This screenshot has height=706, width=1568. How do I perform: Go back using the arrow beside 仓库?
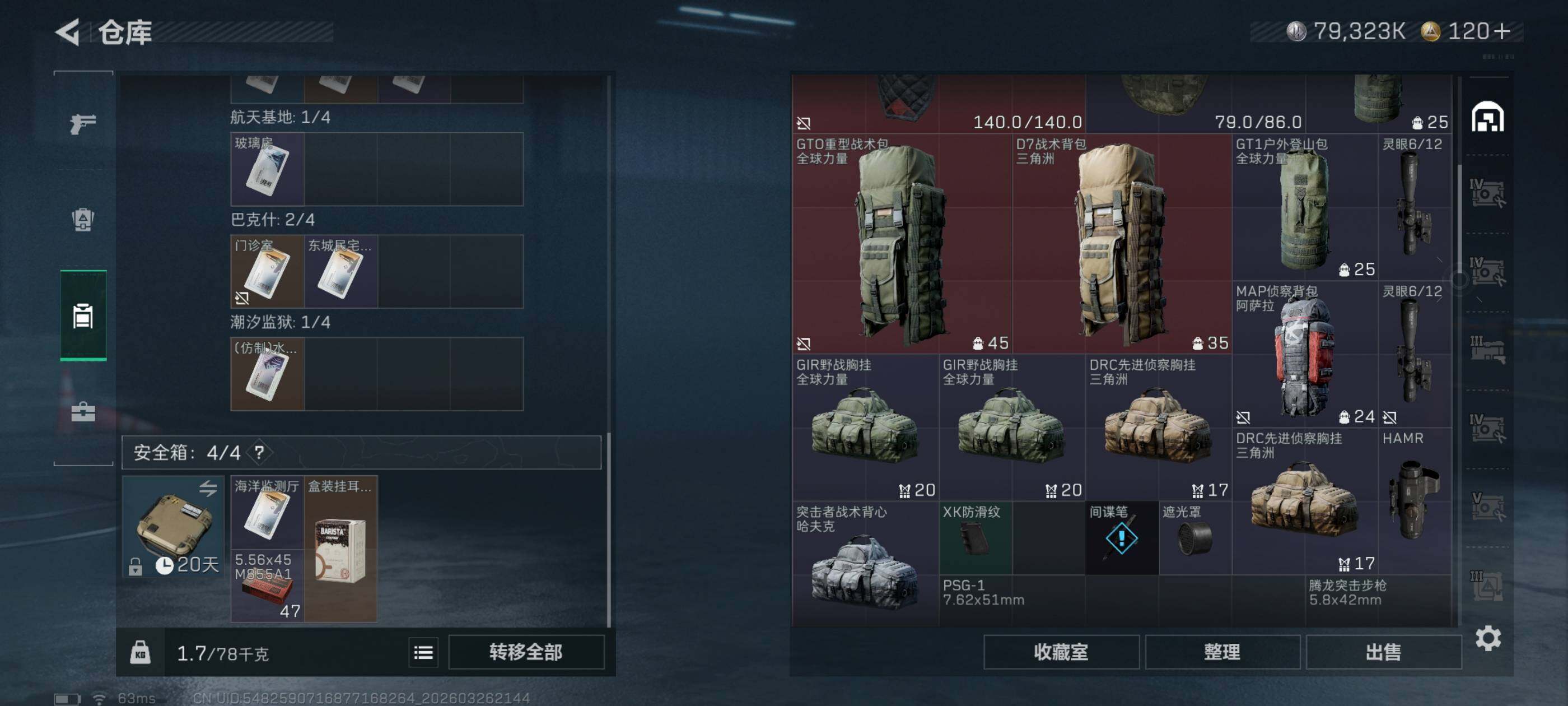[x=68, y=32]
